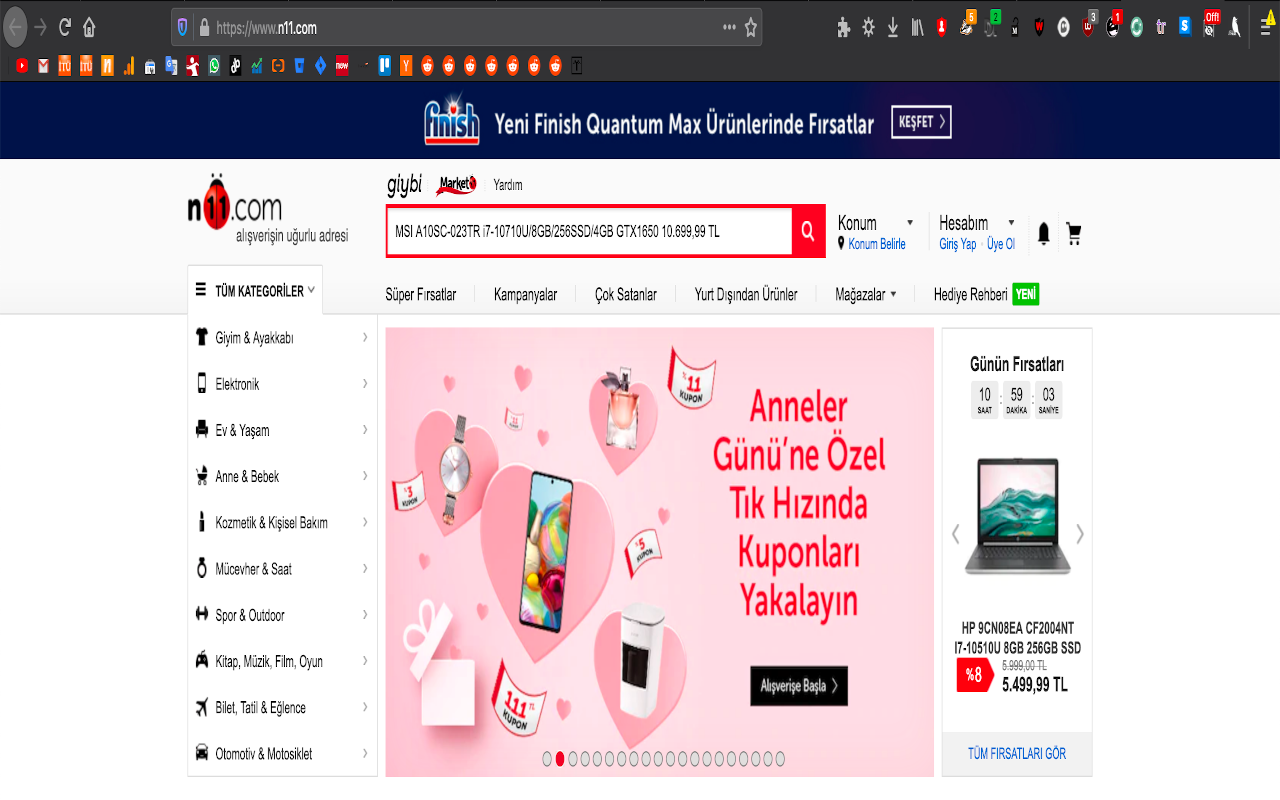Open the browser gear settings icon

(868, 28)
